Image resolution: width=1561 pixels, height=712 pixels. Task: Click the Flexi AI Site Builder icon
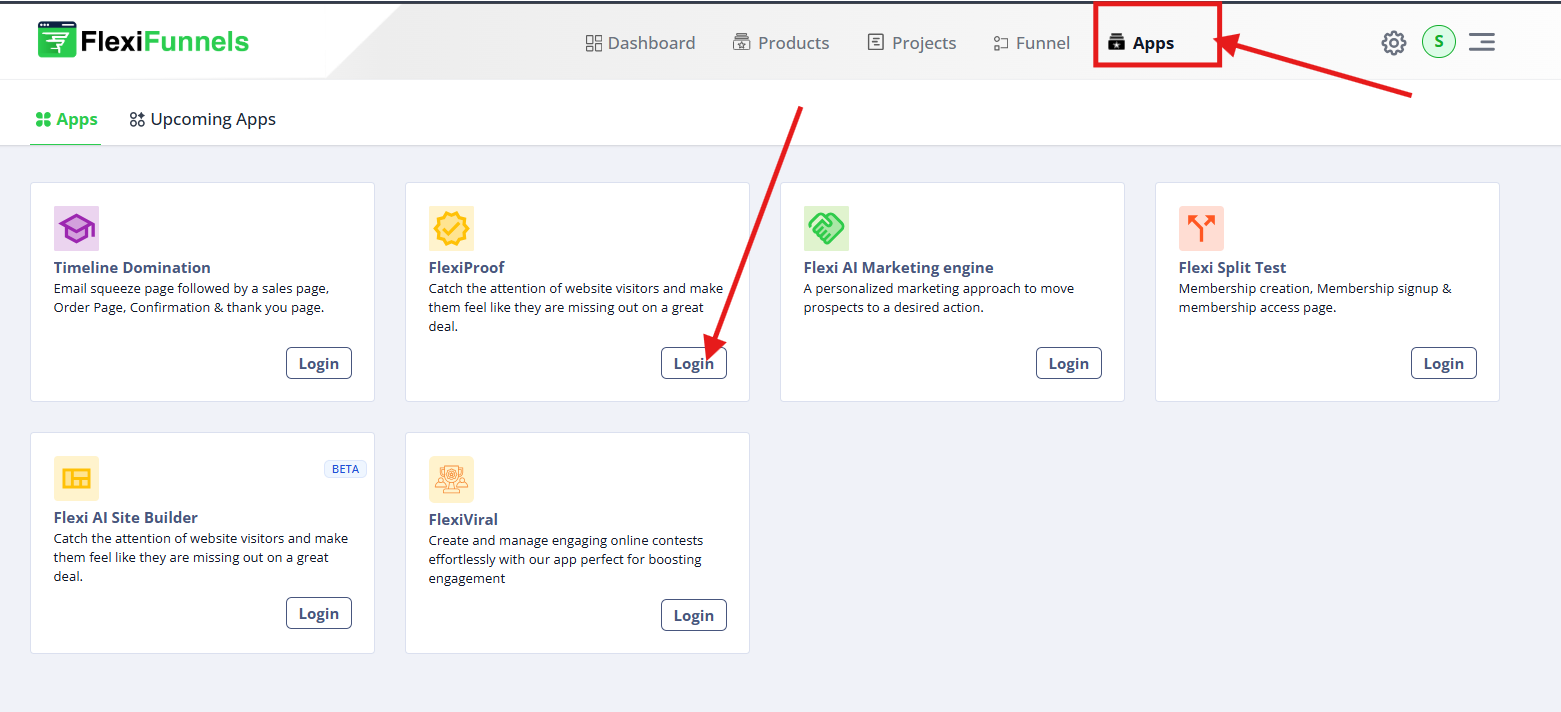[x=76, y=479]
